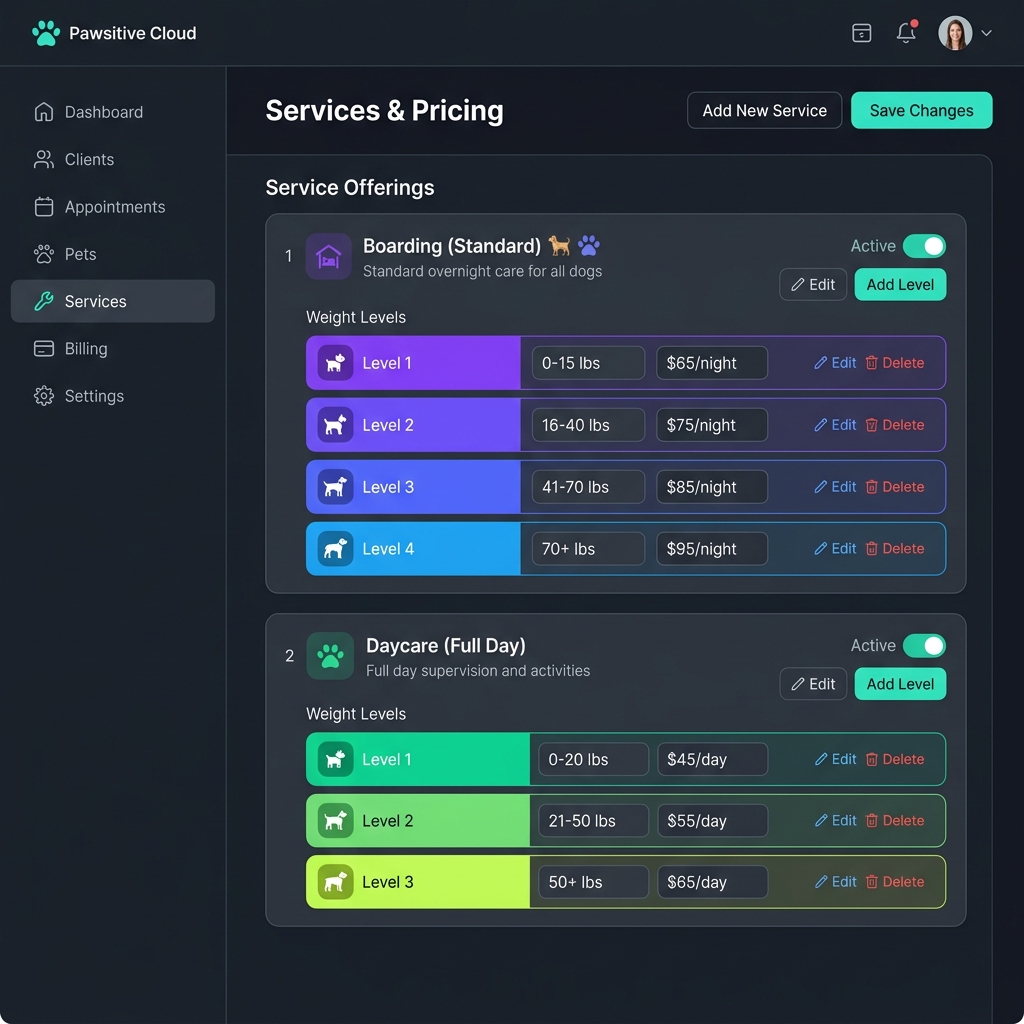Click the 0-20 lbs weight field
Viewport: 1024px width, 1024px height.
click(x=593, y=759)
